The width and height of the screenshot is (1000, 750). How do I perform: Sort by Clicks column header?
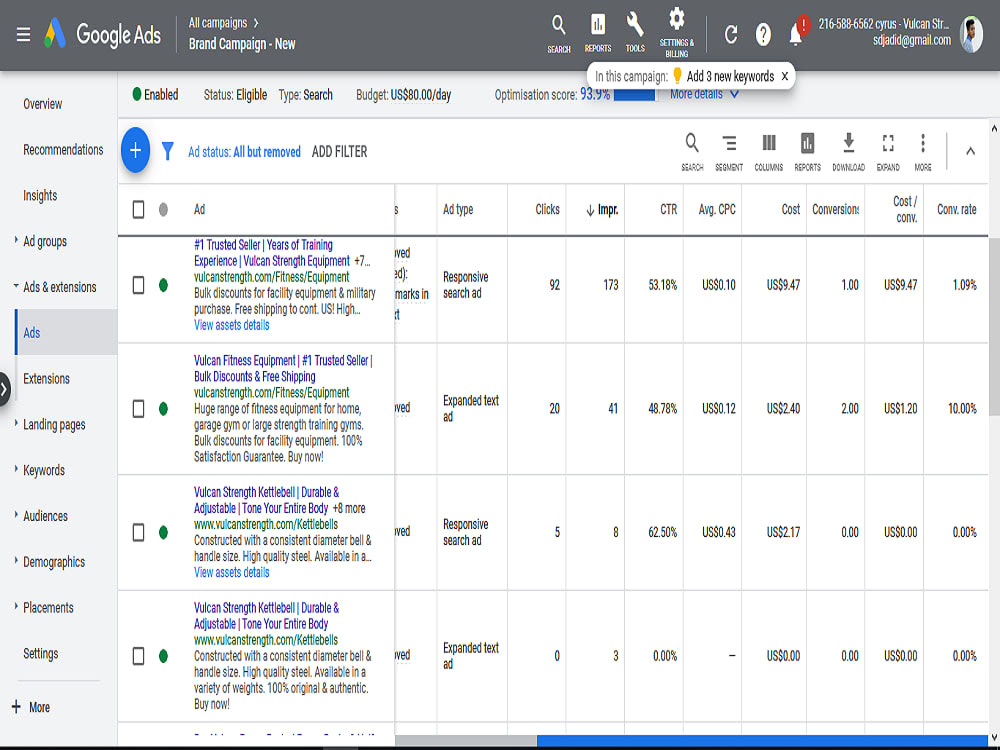[x=547, y=210]
